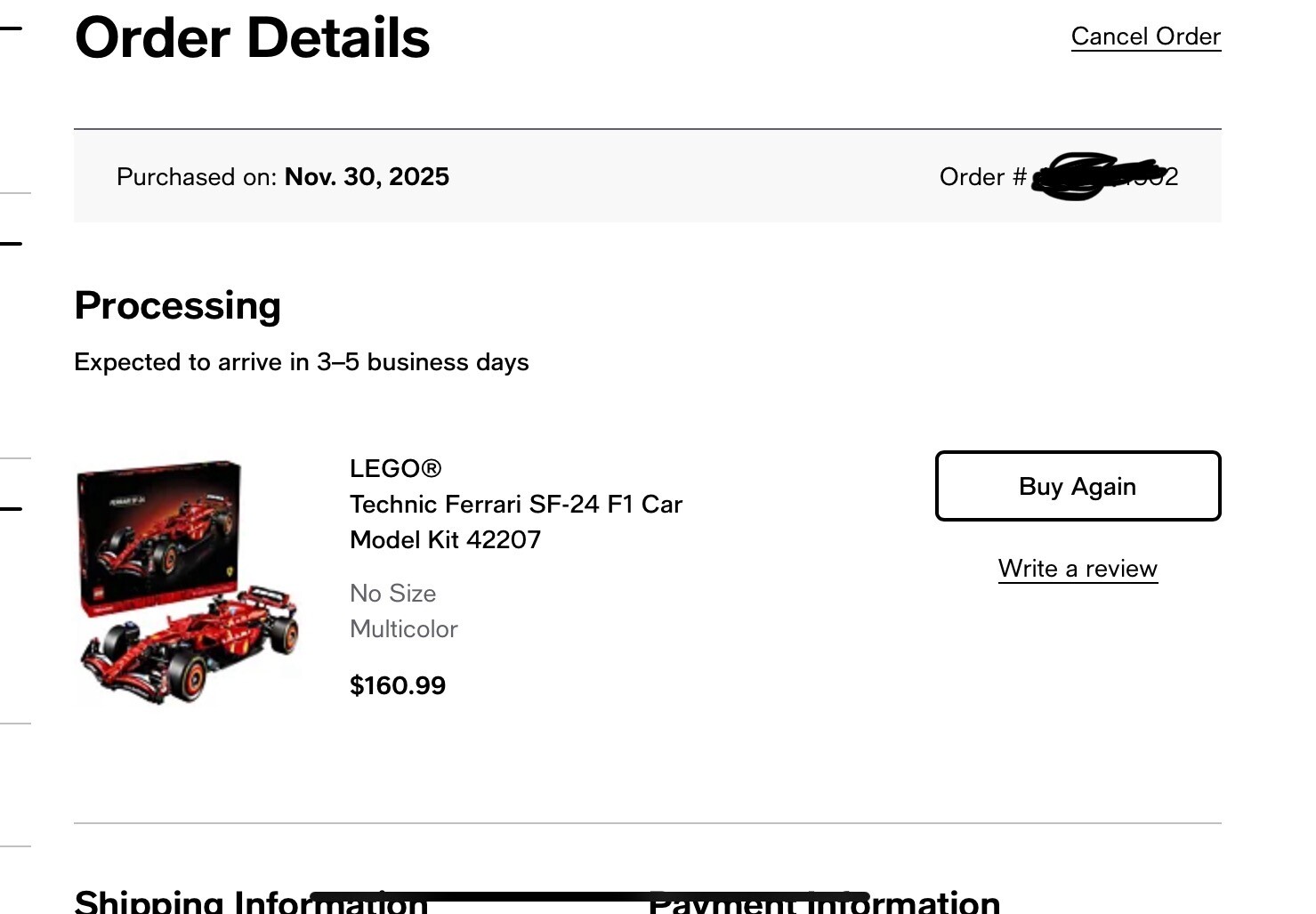The width and height of the screenshot is (1316, 914).
Task: Click the Order Details heading
Action: point(252,38)
